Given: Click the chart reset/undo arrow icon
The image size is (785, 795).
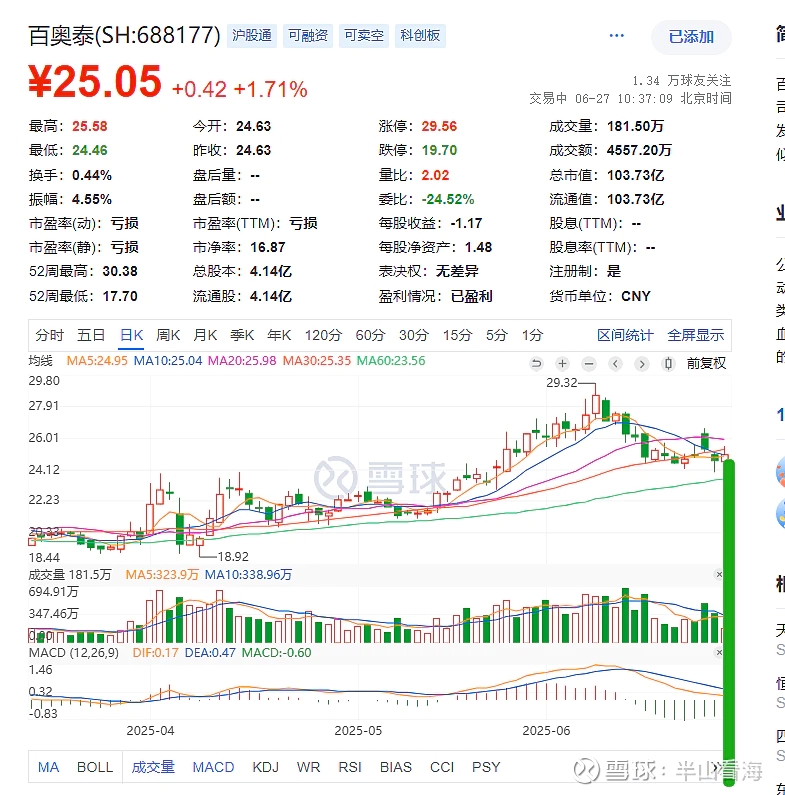Looking at the screenshot, I should [536, 364].
